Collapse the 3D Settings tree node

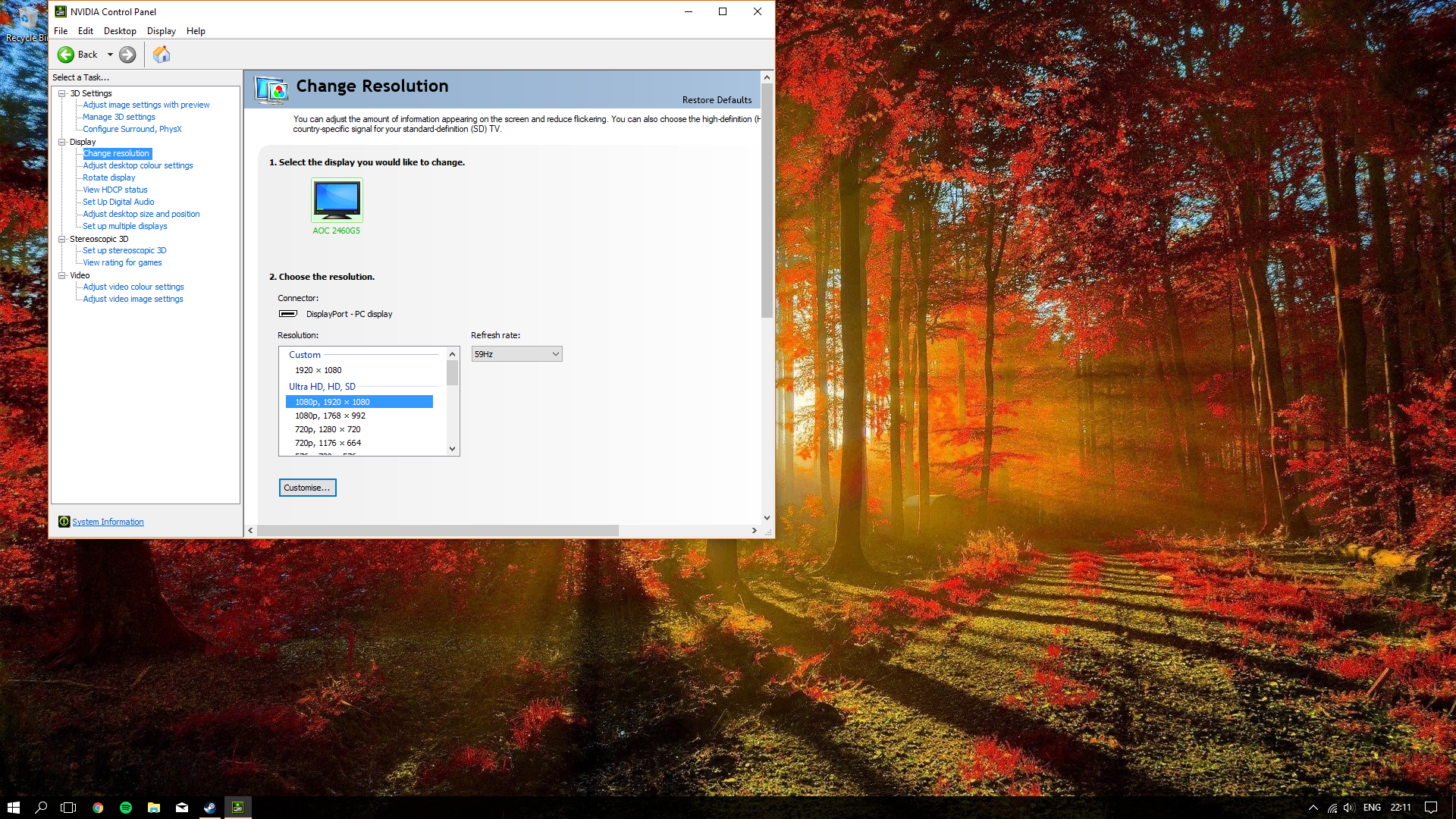point(62,93)
